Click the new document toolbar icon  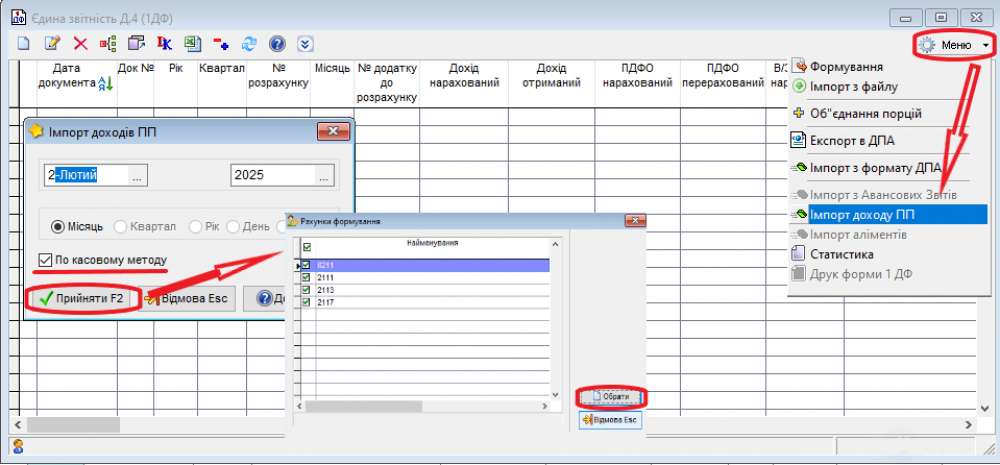pyautogui.click(x=23, y=44)
